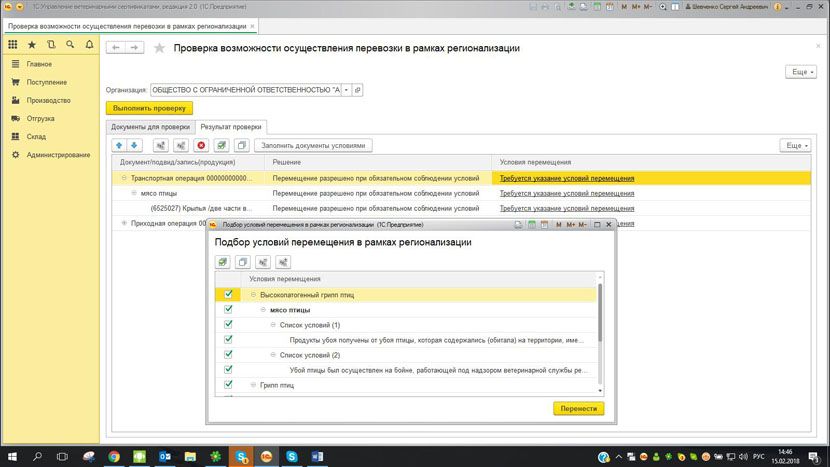
Task: Open the Отгрузка section
Action: 41,119
